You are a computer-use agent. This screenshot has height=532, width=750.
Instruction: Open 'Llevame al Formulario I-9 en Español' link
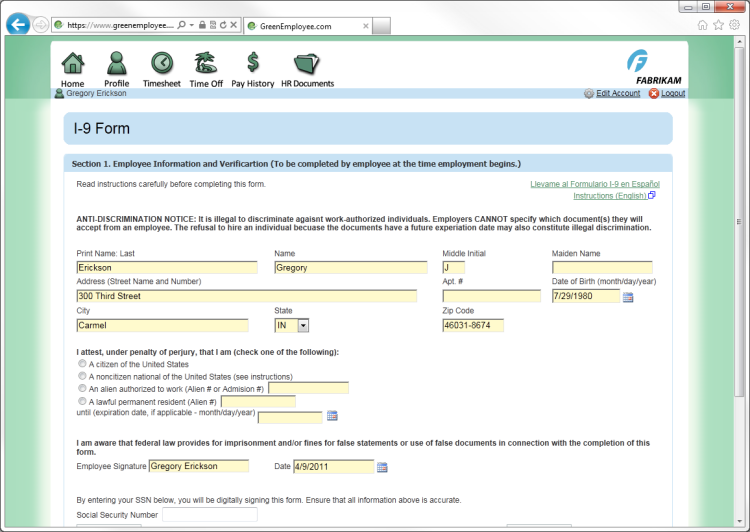coord(595,184)
